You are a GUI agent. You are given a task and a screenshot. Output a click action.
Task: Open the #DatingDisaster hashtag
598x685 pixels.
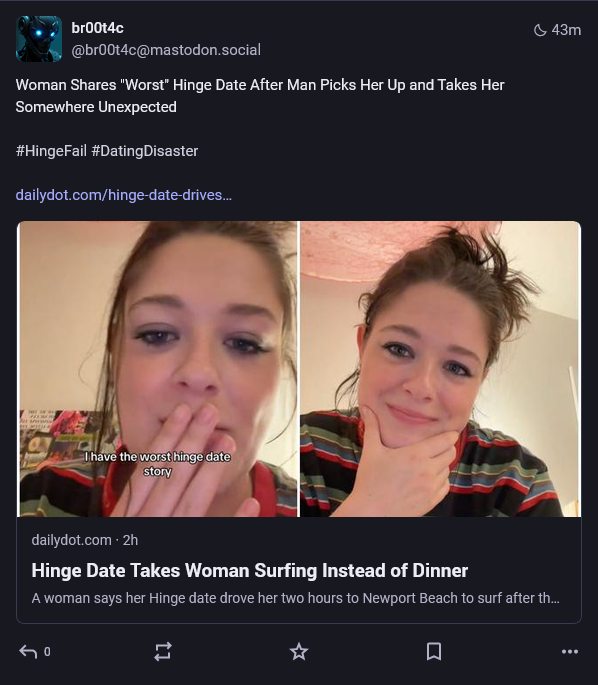145,151
